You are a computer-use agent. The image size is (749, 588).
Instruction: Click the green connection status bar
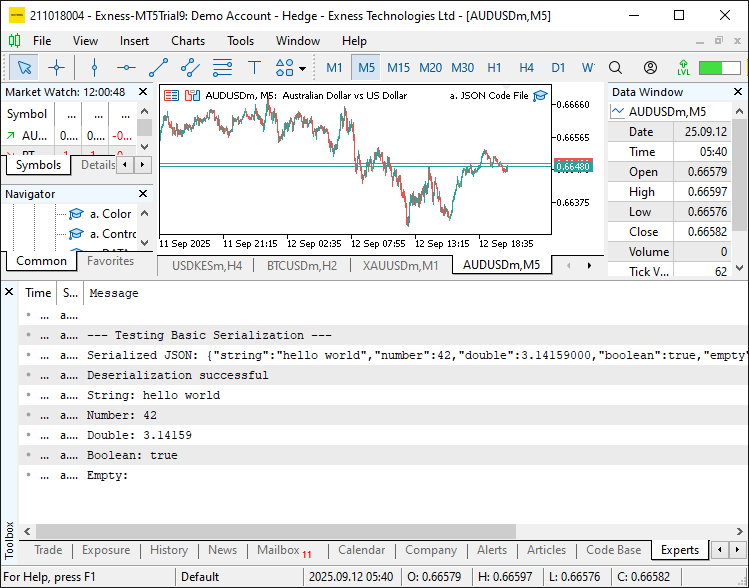click(719, 67)
